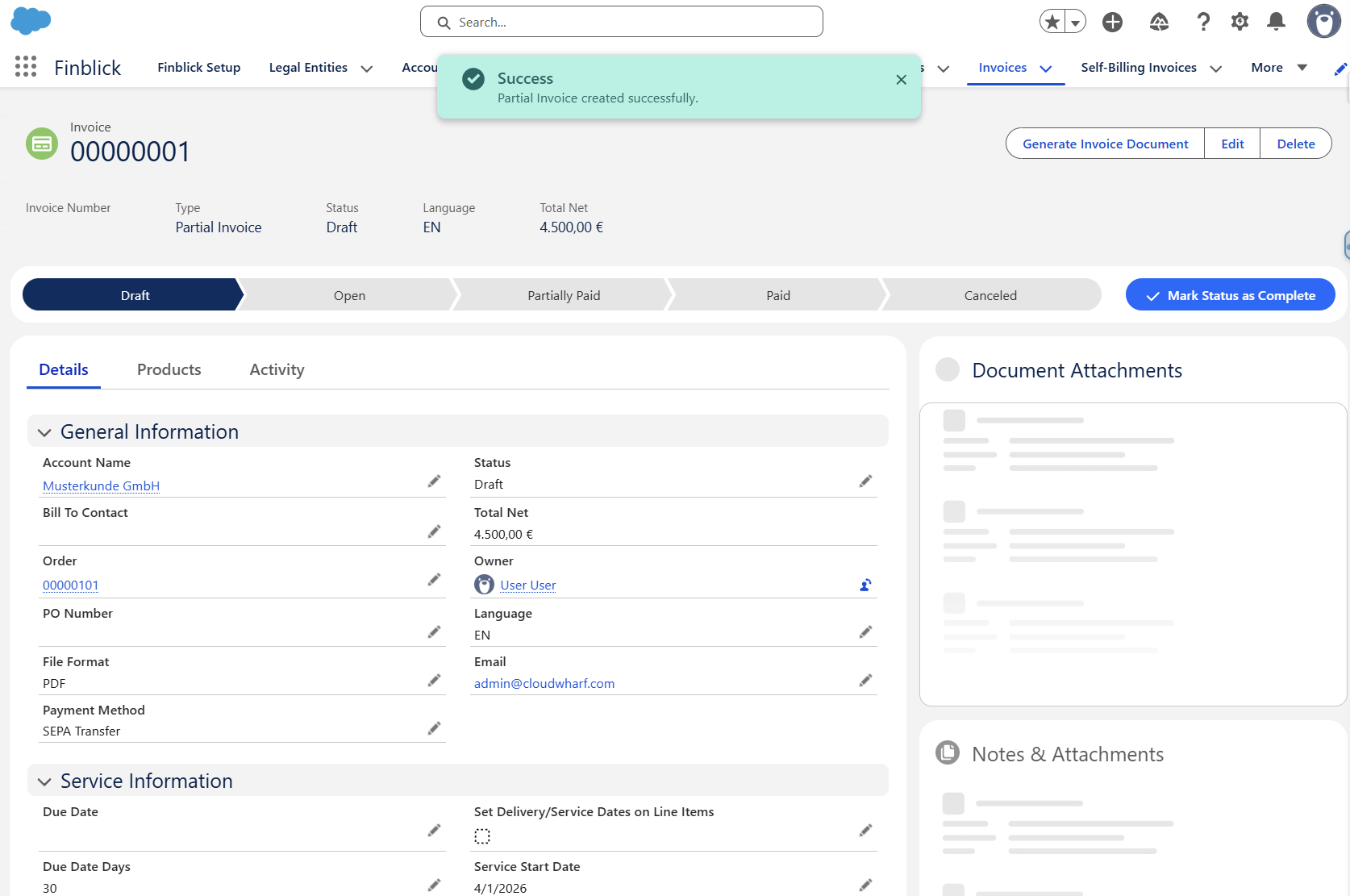The width and height of the screenshot is (1350, 896).
Task: Click in the global Search field
Action: tap(622, 22)
